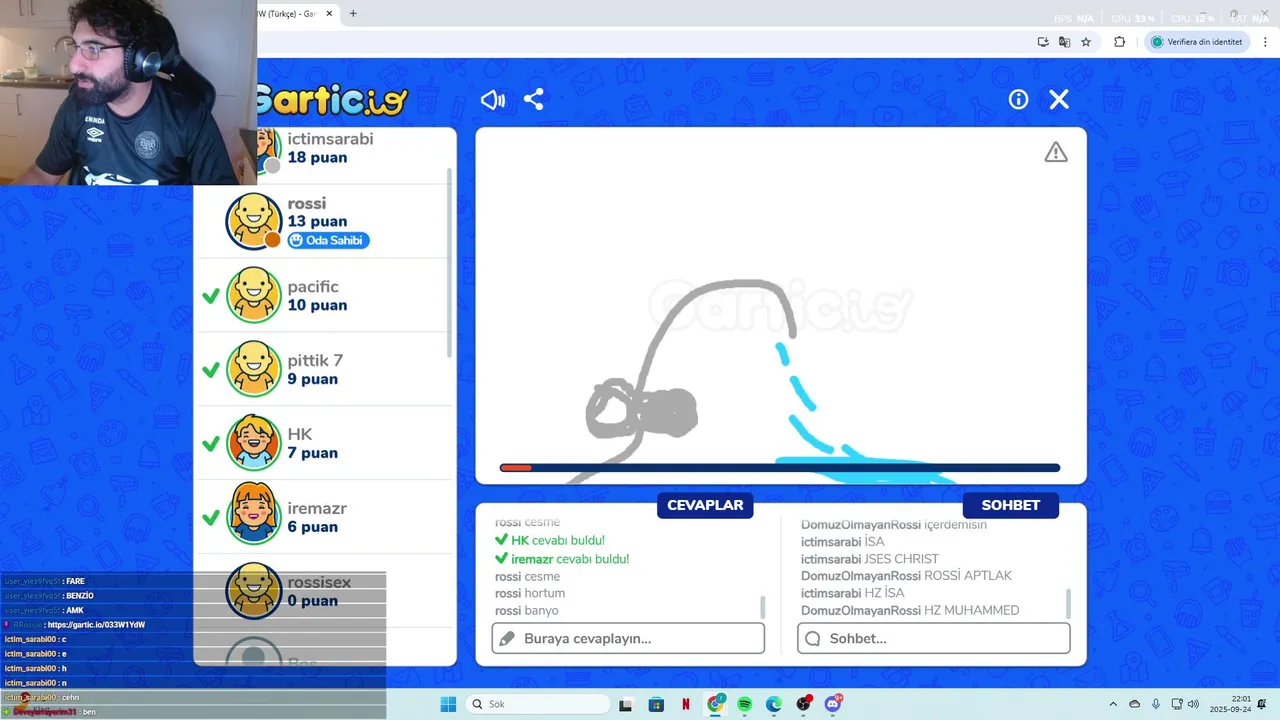
Task: Click the speech bubble icon in chat field
Action: pyautogui.click(x=813, y=638)
